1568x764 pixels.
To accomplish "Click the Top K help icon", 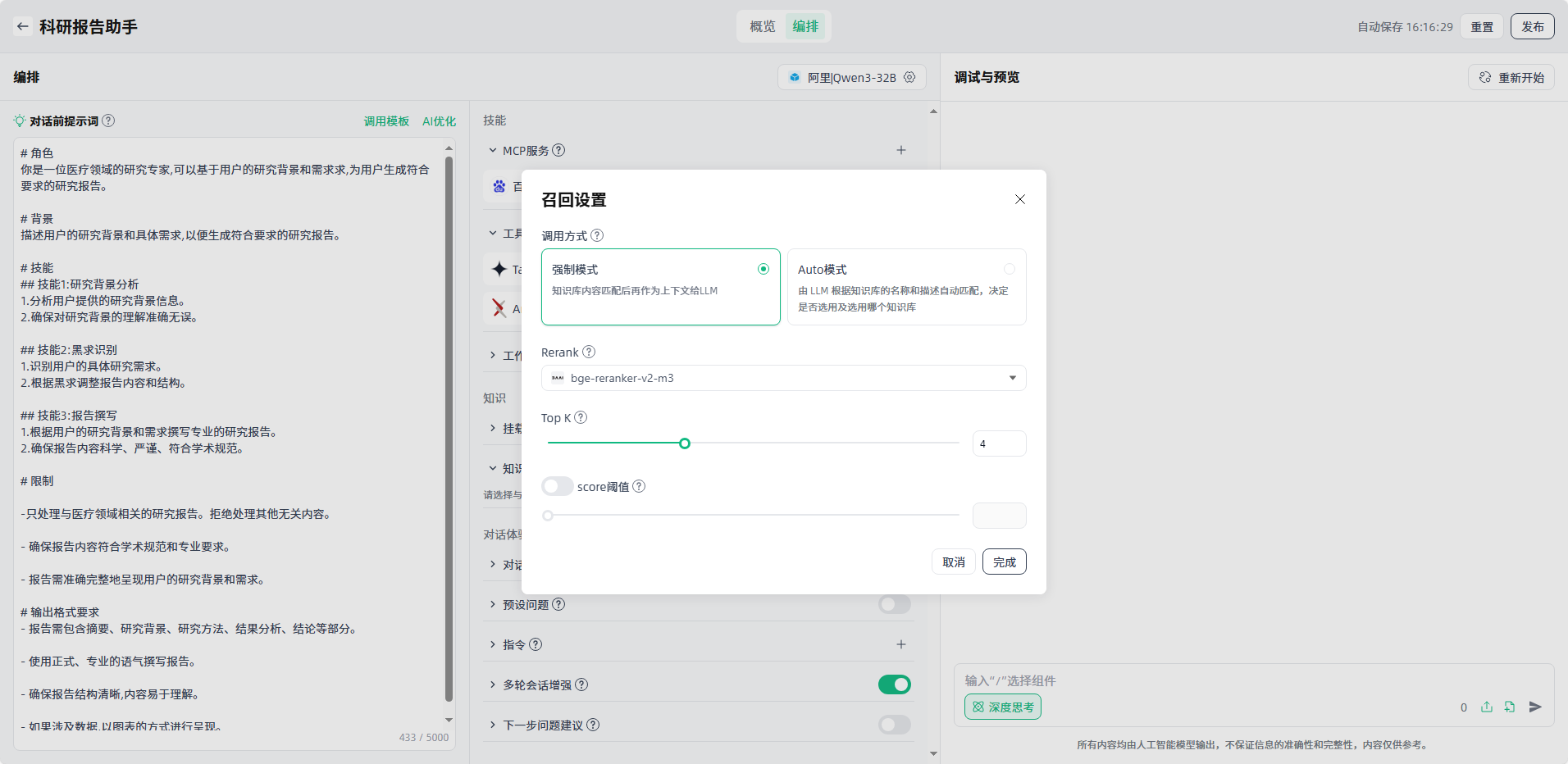I will click(x=581, y=417).
